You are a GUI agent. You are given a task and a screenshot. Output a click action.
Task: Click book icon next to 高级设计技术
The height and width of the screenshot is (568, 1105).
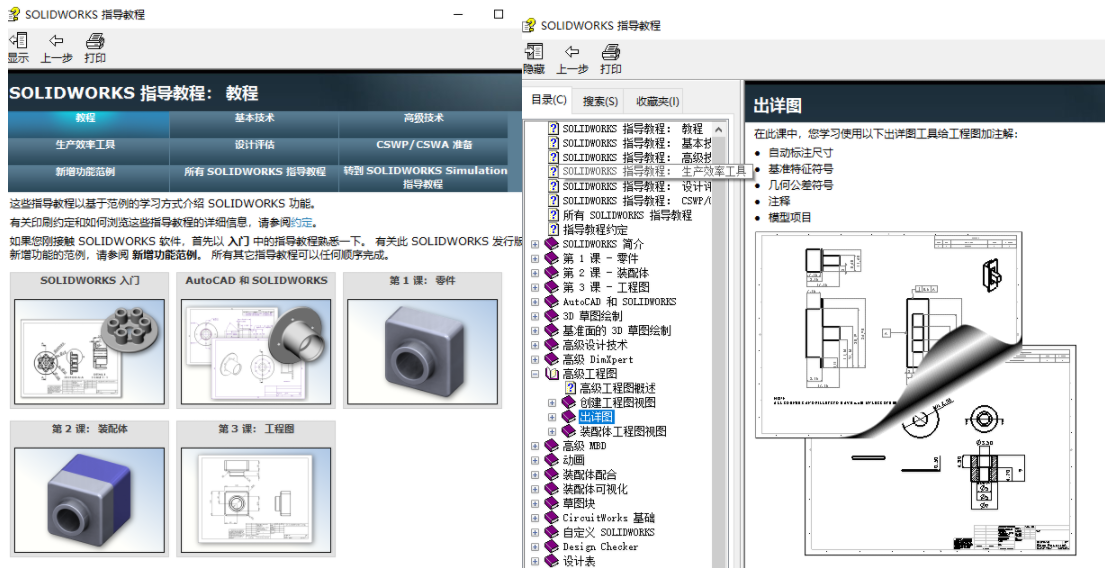552,345
